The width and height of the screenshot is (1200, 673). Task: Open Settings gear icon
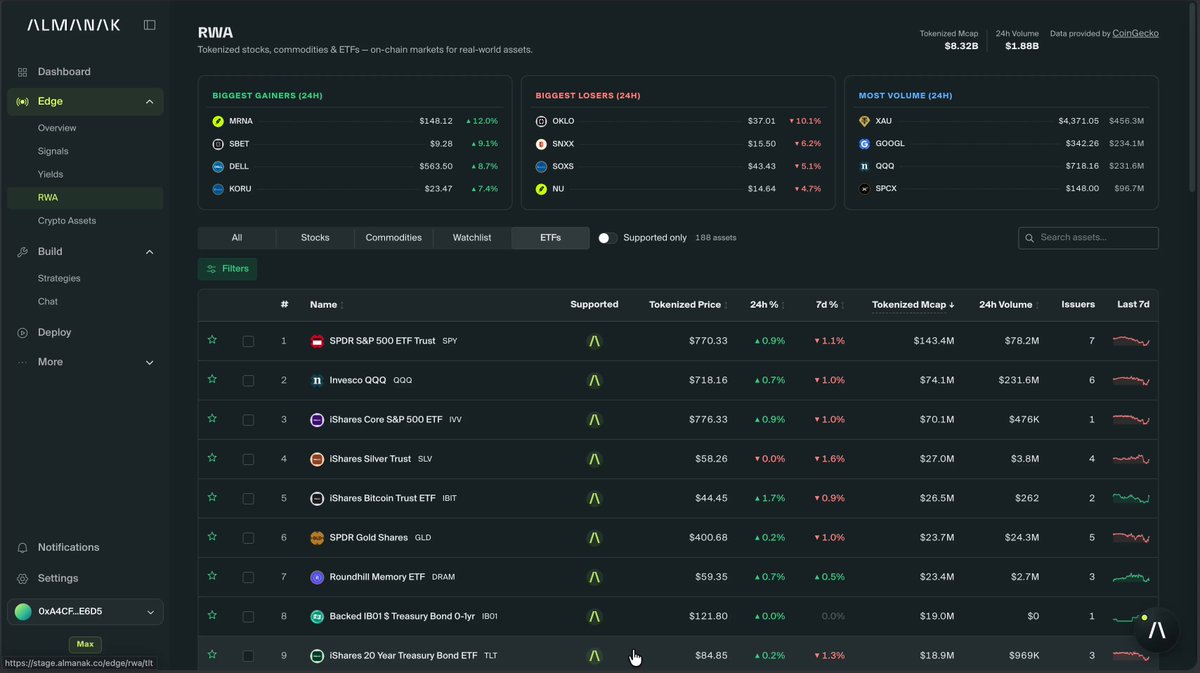(22, 578)
